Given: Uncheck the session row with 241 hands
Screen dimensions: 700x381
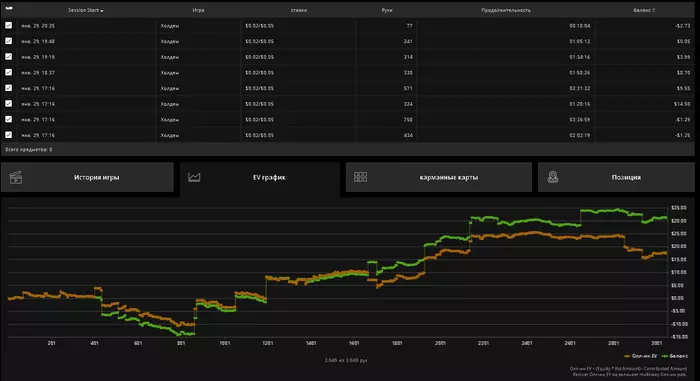Looking at the screenshot, I should [x=8, y=41].
